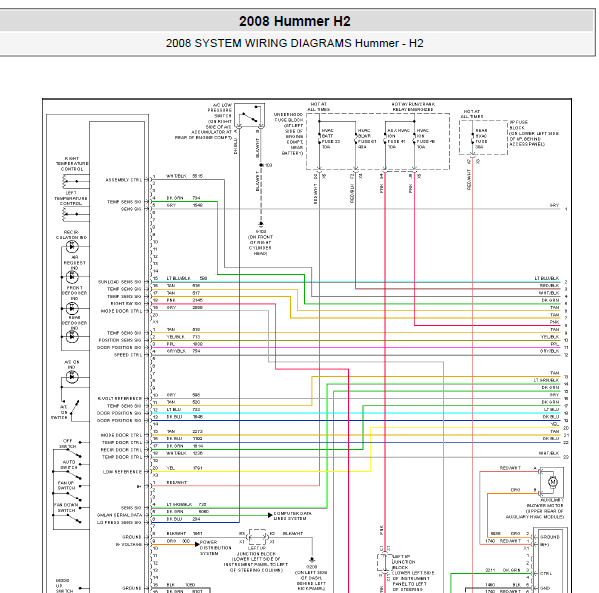This screenshot has width=599, height=593.
Task: Click the G203 ground symbol under BLK/WHT
Action: (312, 560)
